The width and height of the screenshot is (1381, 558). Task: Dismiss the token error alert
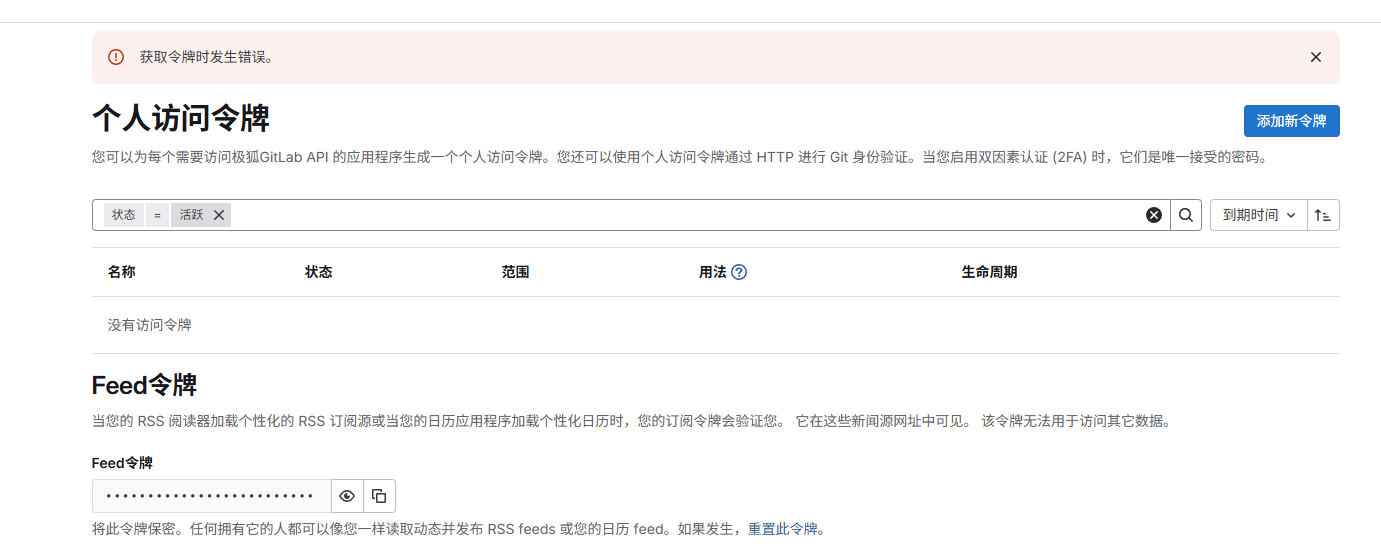click(x=1315, y=57)
